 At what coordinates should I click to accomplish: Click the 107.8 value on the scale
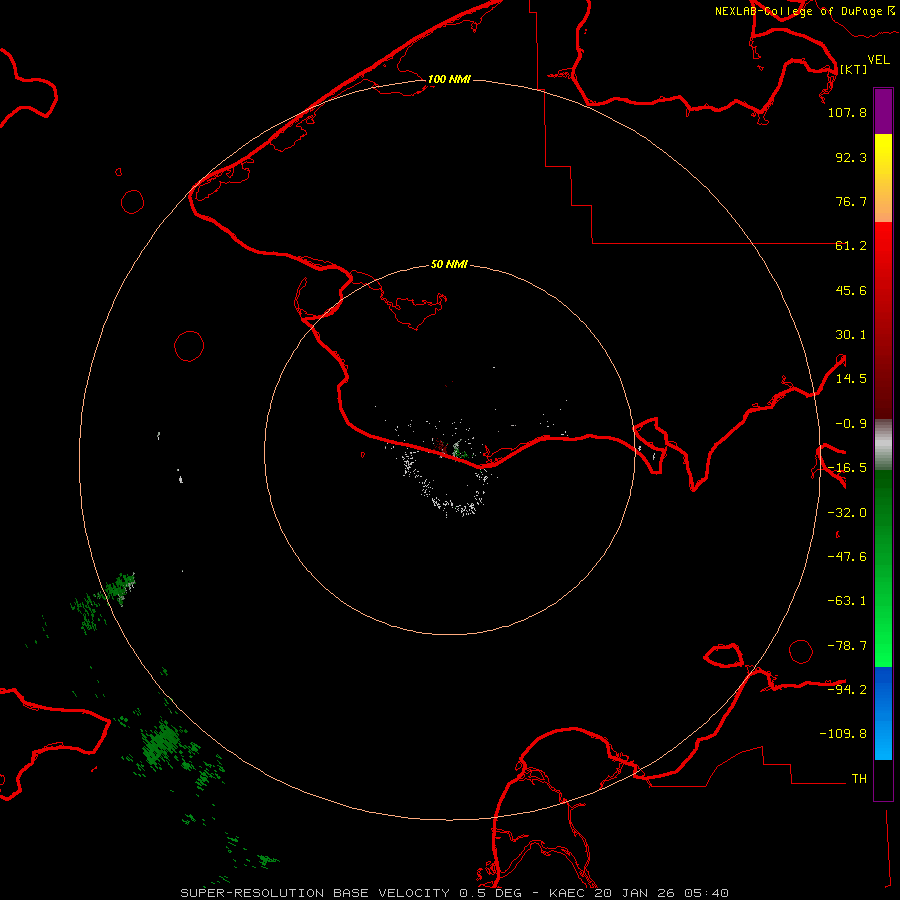pyautogui.click(x=847, y=113)
